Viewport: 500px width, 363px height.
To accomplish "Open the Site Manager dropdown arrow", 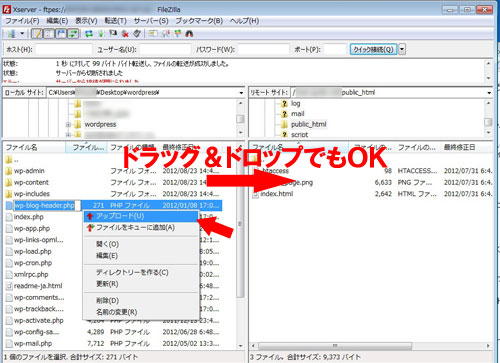I will coord(22,34).
